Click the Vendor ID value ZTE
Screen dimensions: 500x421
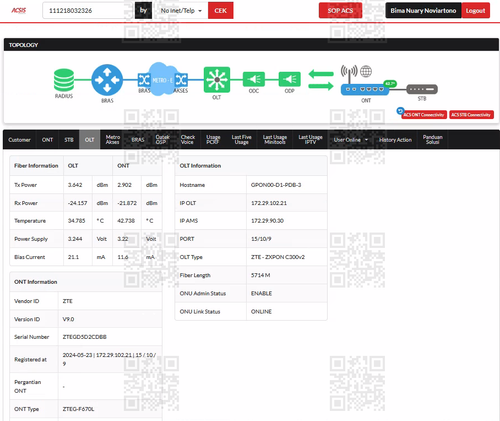[x=67, y=301]
